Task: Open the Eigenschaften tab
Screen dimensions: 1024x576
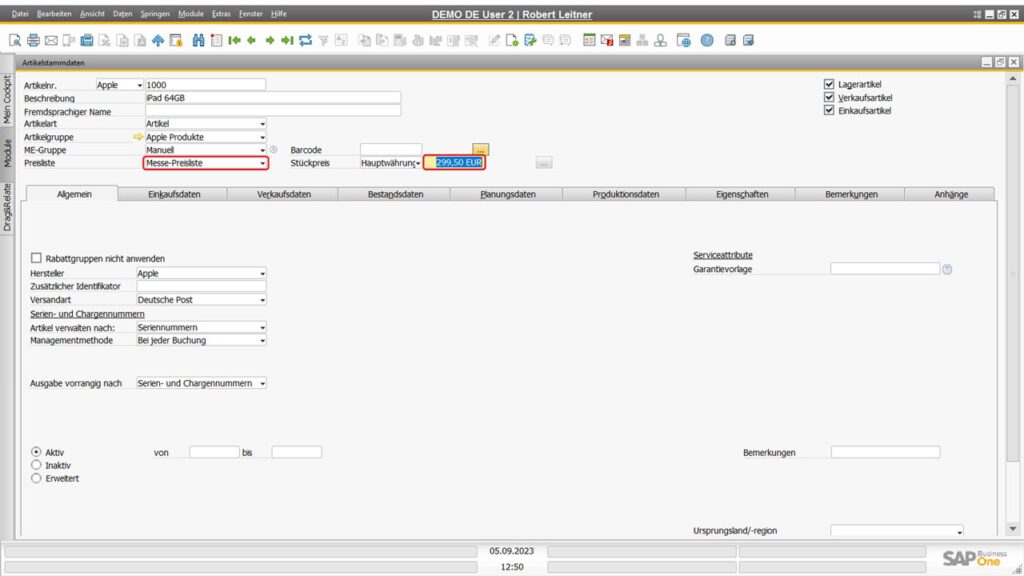Action: click(x=741, y=194)
